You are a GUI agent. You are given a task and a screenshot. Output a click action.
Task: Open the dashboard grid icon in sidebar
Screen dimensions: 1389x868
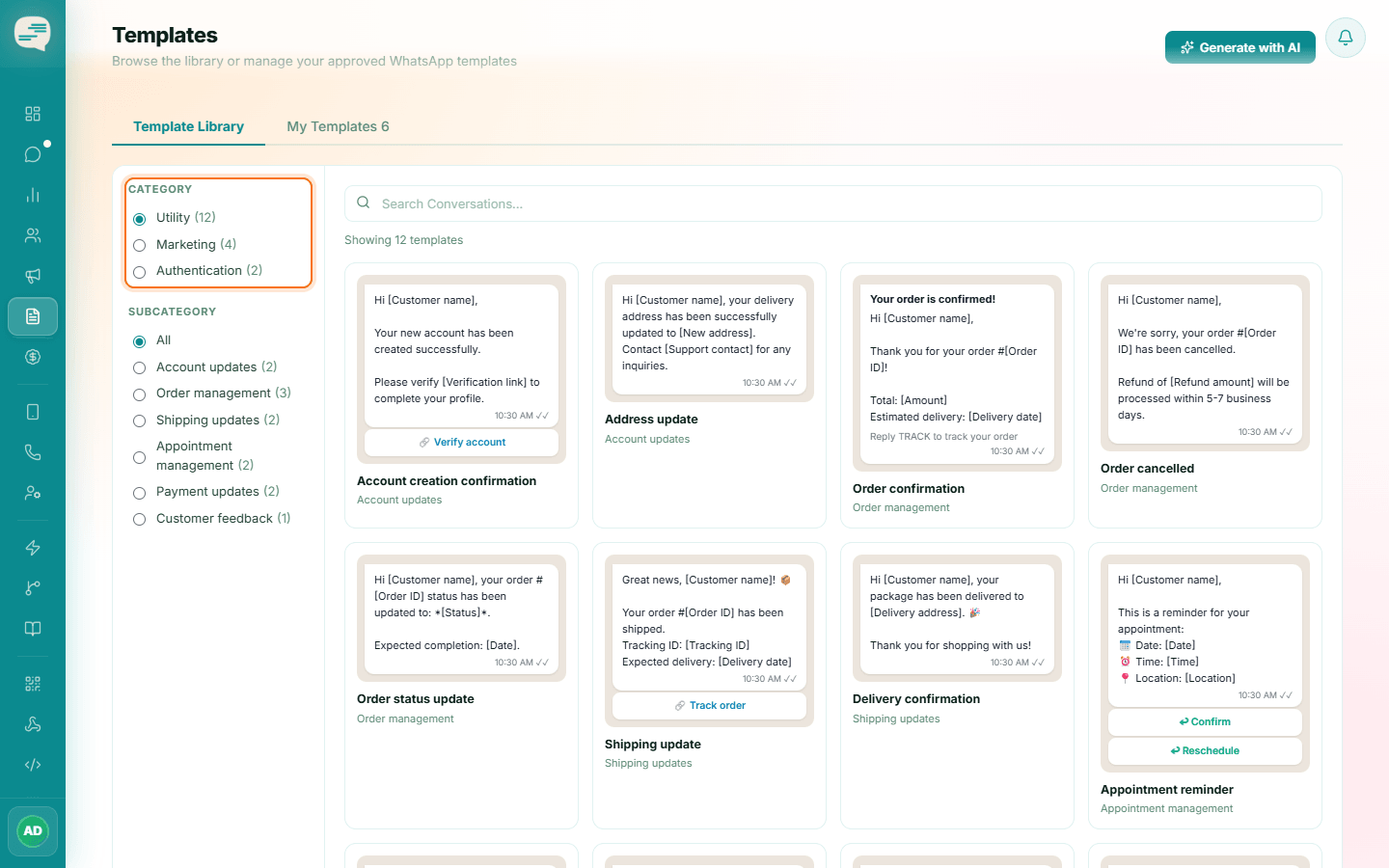click(x=33, y=114)
